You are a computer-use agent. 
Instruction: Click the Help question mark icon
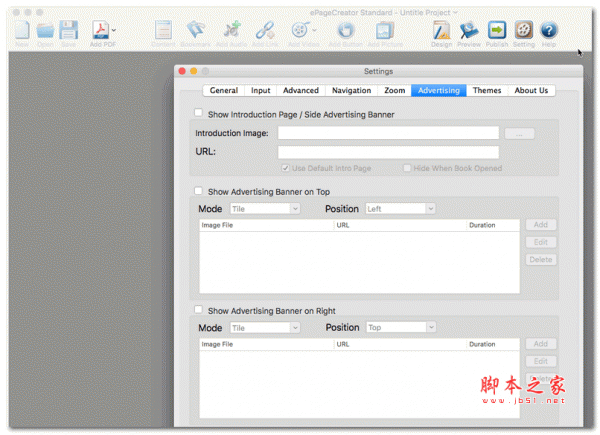549,30
